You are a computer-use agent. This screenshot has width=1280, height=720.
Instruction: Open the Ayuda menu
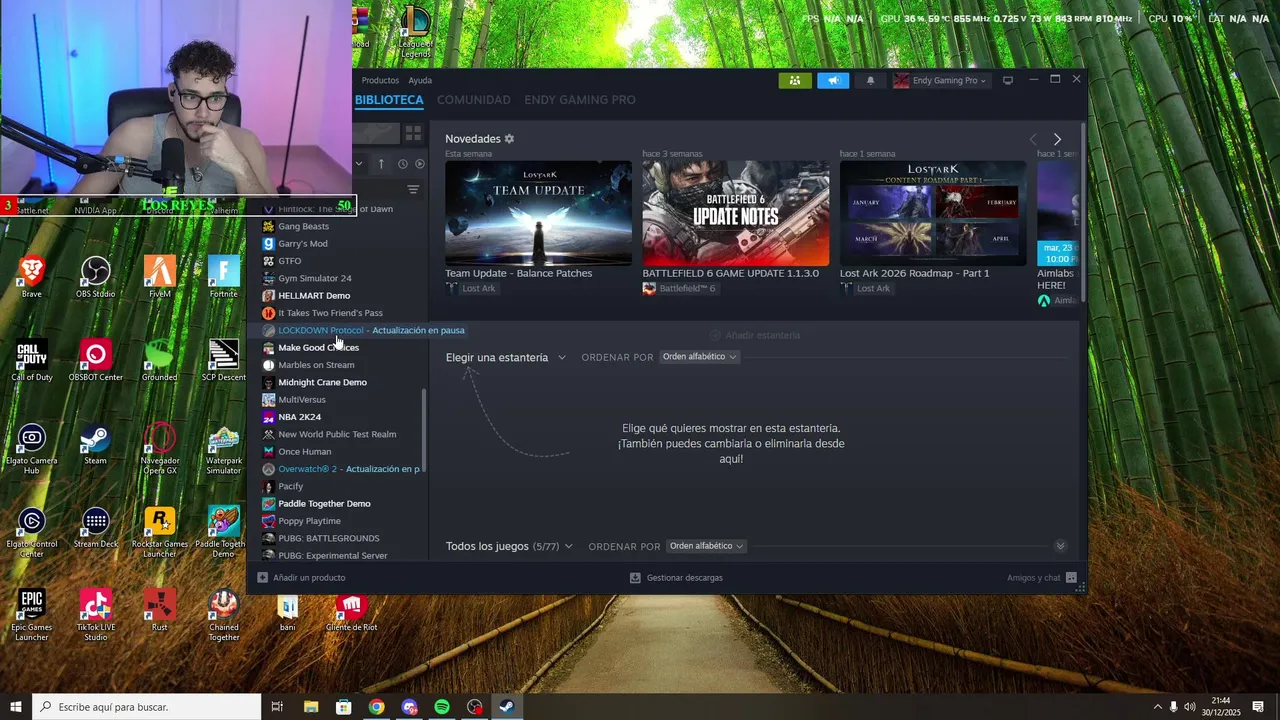(420, 80)
